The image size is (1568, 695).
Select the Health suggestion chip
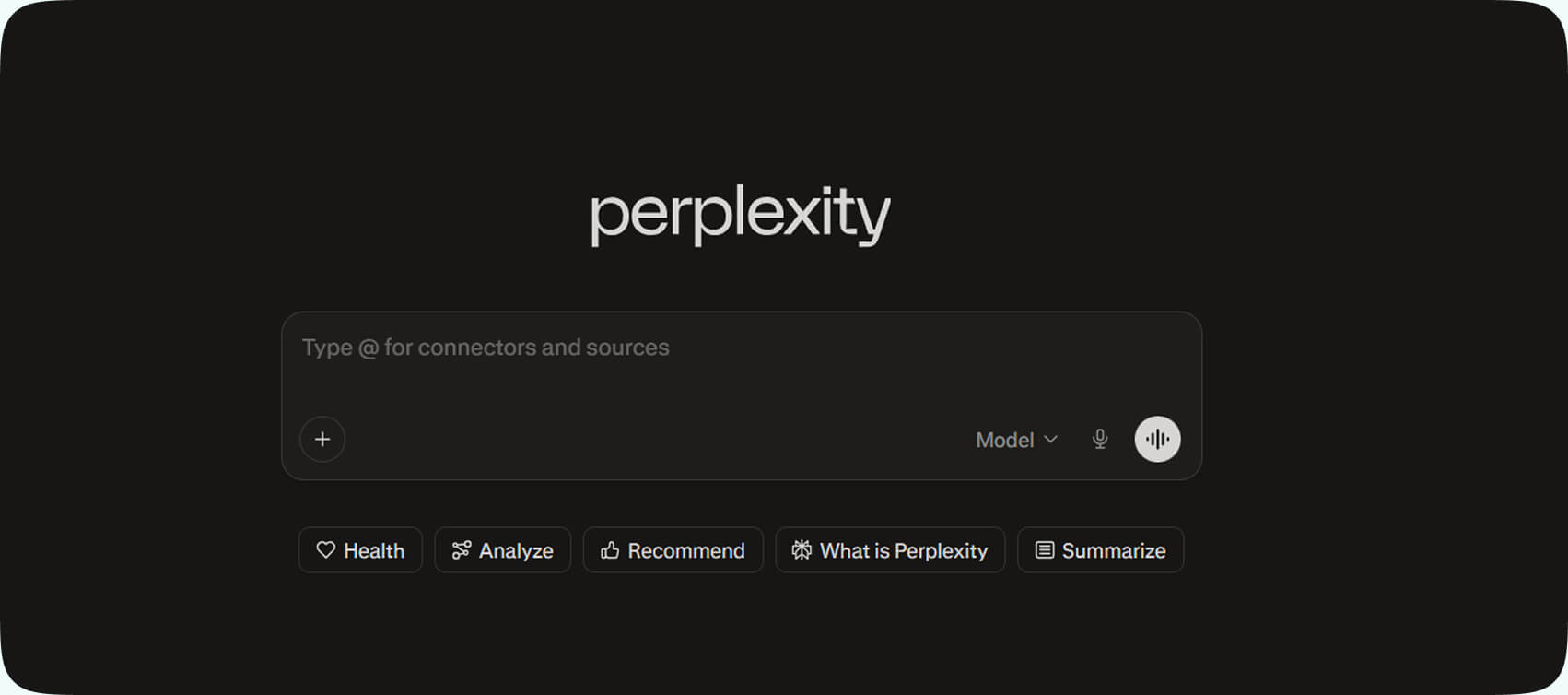(x=360, y=550)
